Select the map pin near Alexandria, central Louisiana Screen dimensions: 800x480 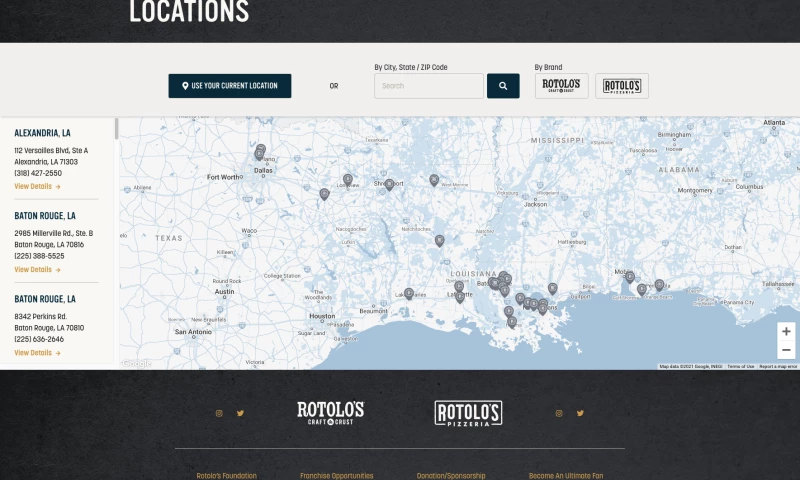coord(439,240)
